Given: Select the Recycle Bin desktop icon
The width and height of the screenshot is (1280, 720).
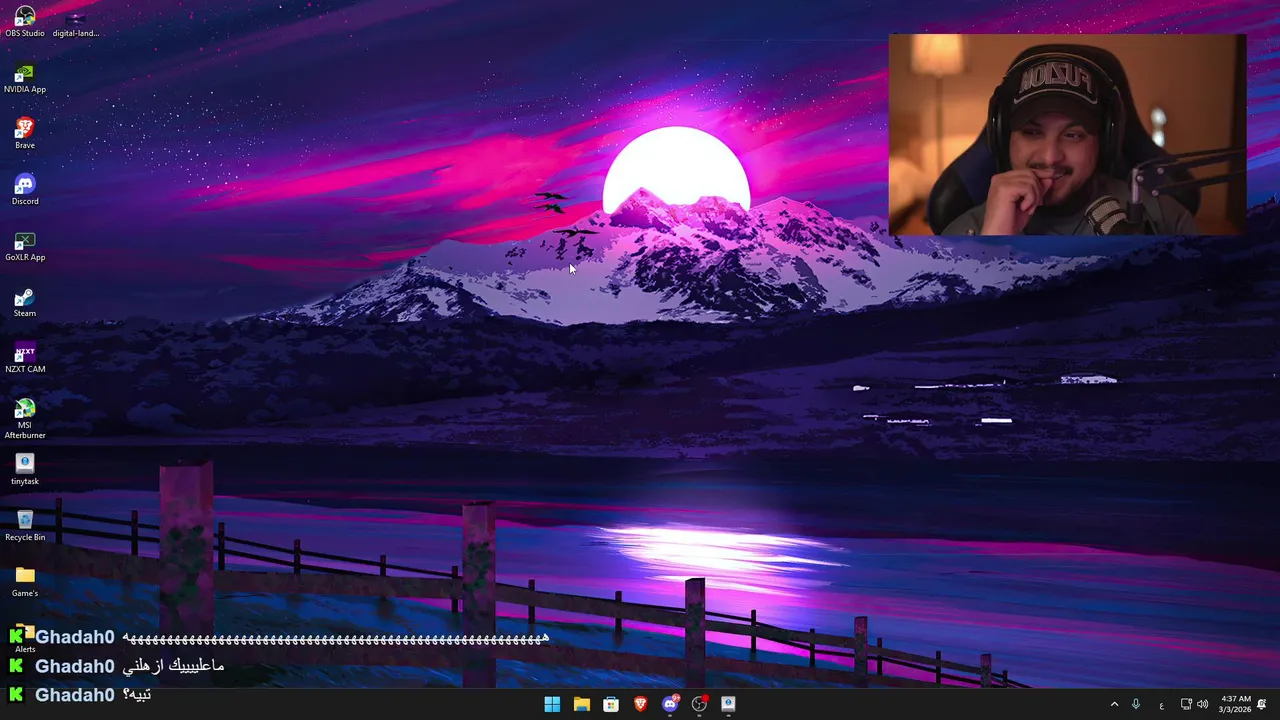Looking at the screenshot, I should pos(25,526).
